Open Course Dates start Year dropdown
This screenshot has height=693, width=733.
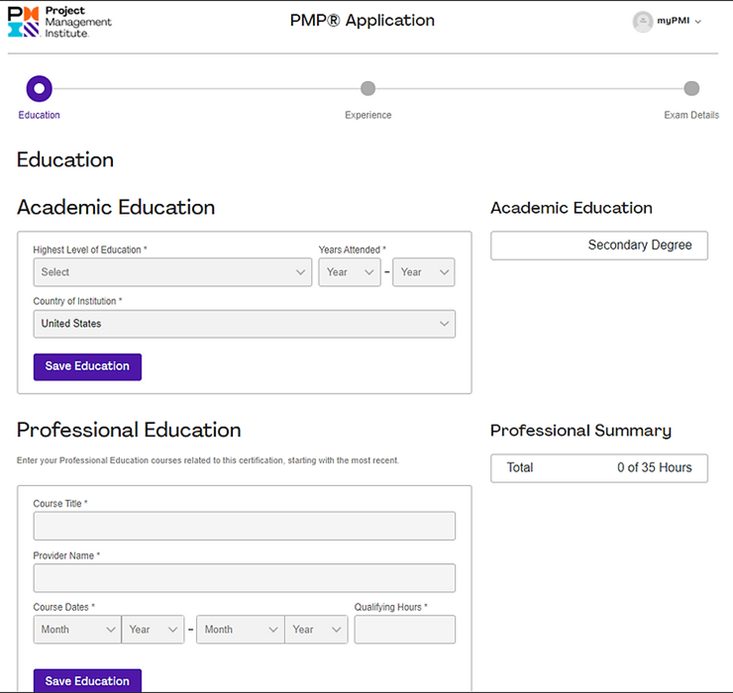tap(153, 629)
